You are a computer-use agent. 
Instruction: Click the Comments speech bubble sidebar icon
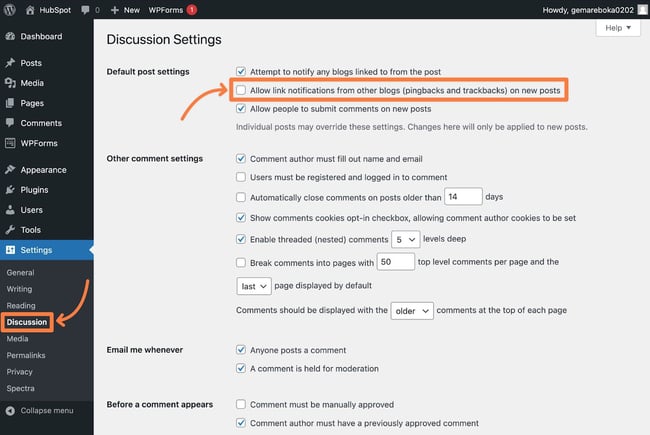(10, 123)
